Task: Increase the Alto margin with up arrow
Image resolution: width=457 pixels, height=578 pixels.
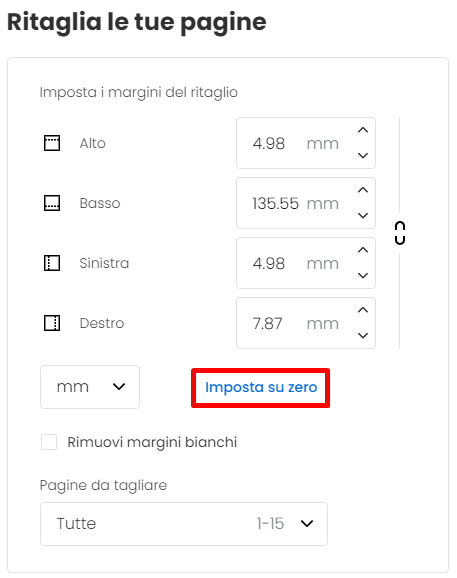Action: coord(363,130)
